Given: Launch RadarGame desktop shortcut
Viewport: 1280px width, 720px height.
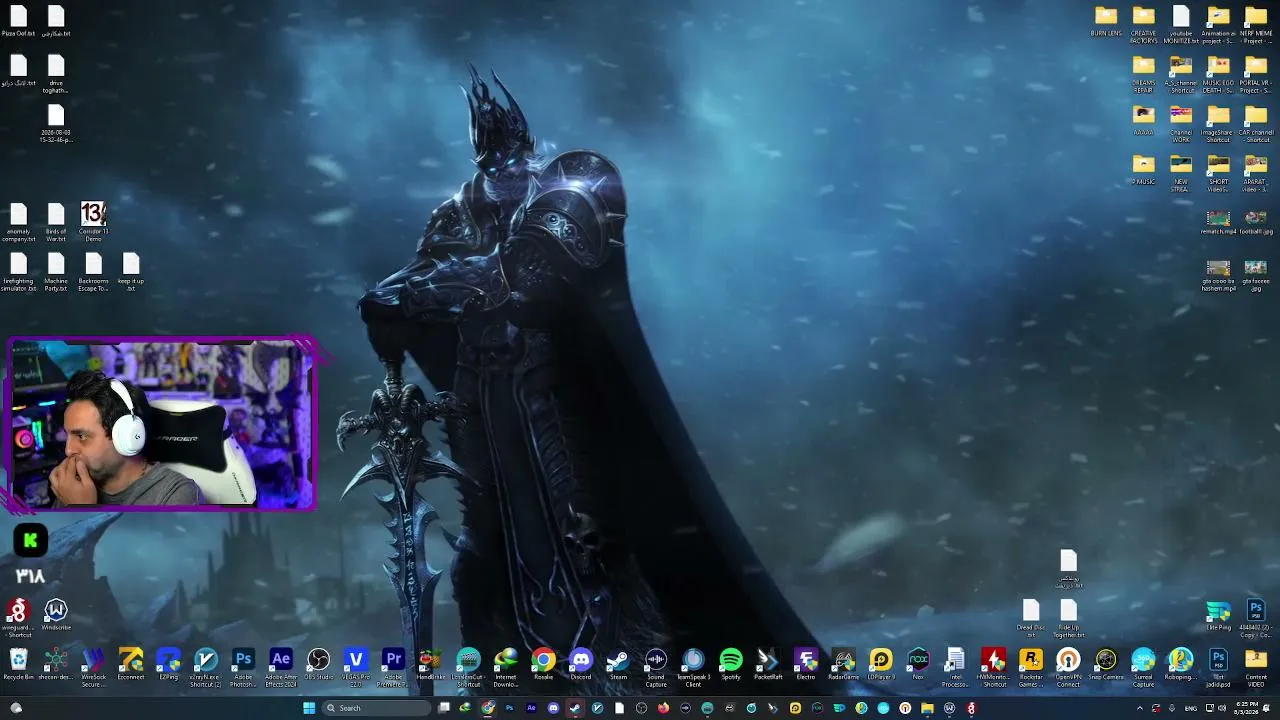Looking at the screenshot, I should coord(843,664).
